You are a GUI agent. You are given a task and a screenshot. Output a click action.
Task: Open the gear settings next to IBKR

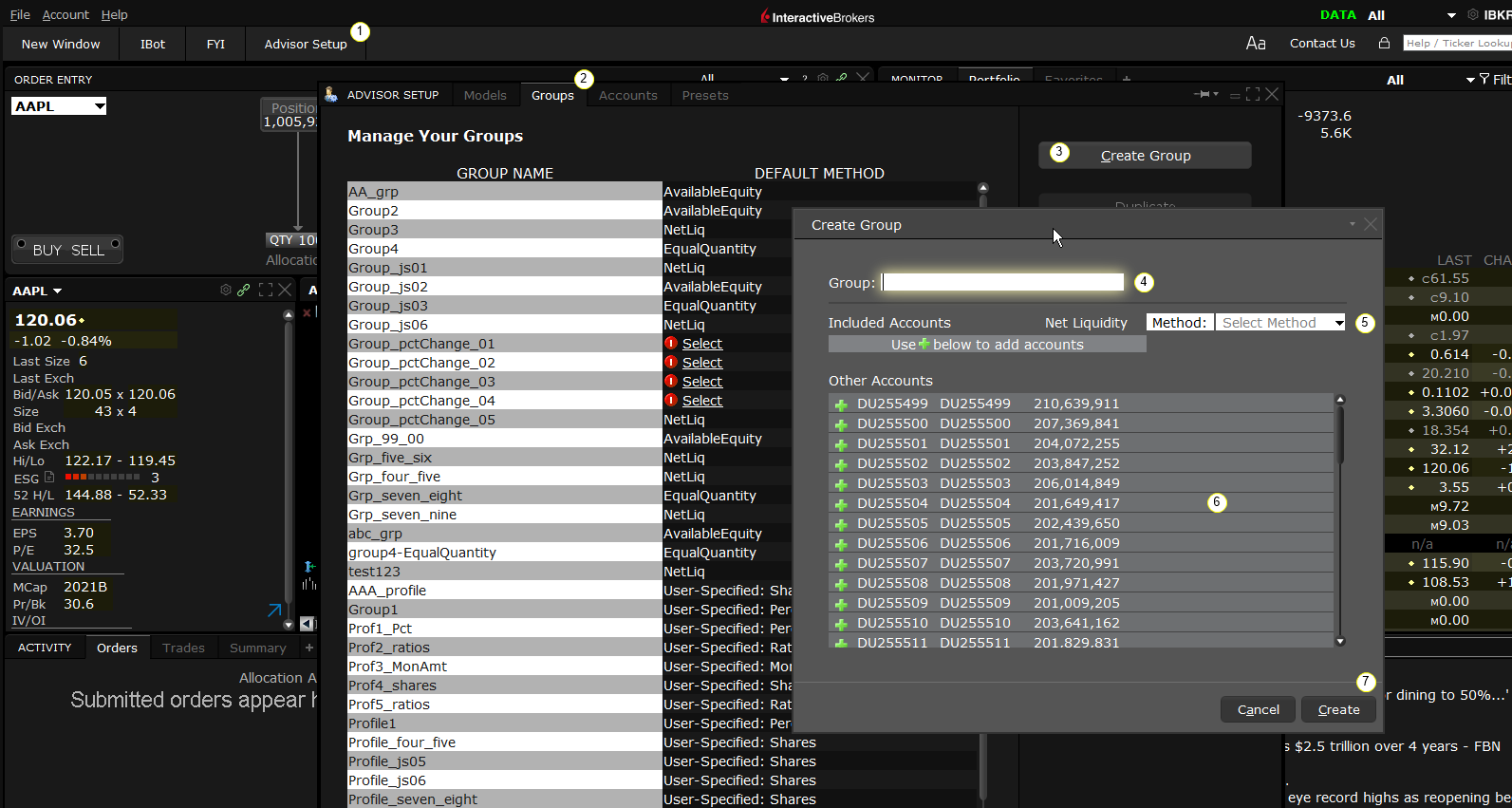[x=1473, y=14]
